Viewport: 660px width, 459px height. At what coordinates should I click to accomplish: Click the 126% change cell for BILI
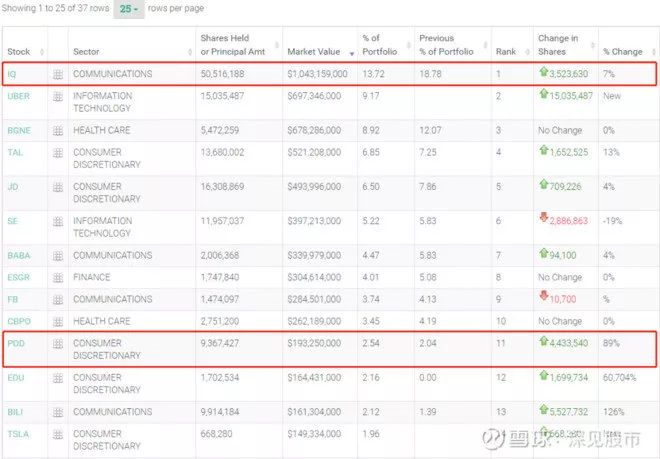coord(613,412)
